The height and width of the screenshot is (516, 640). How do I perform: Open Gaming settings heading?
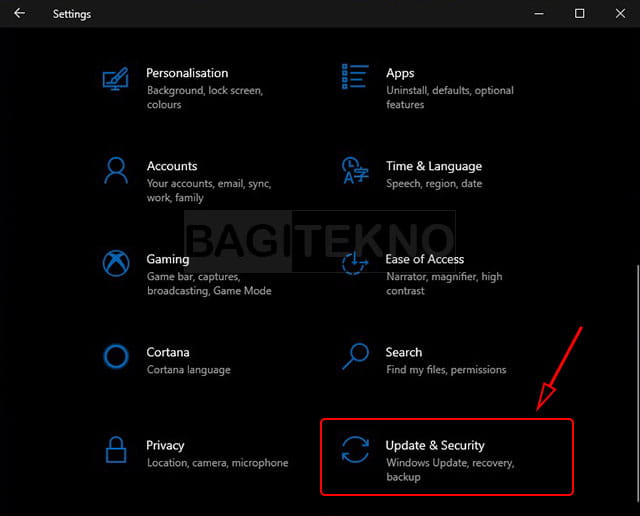click(168, 260)
